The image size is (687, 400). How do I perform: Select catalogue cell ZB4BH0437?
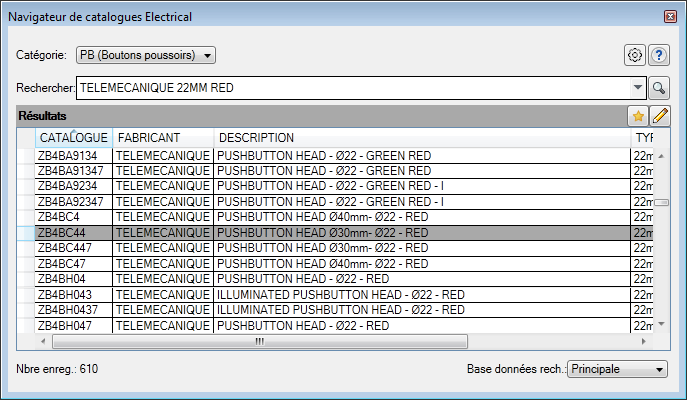coord(74,310)
